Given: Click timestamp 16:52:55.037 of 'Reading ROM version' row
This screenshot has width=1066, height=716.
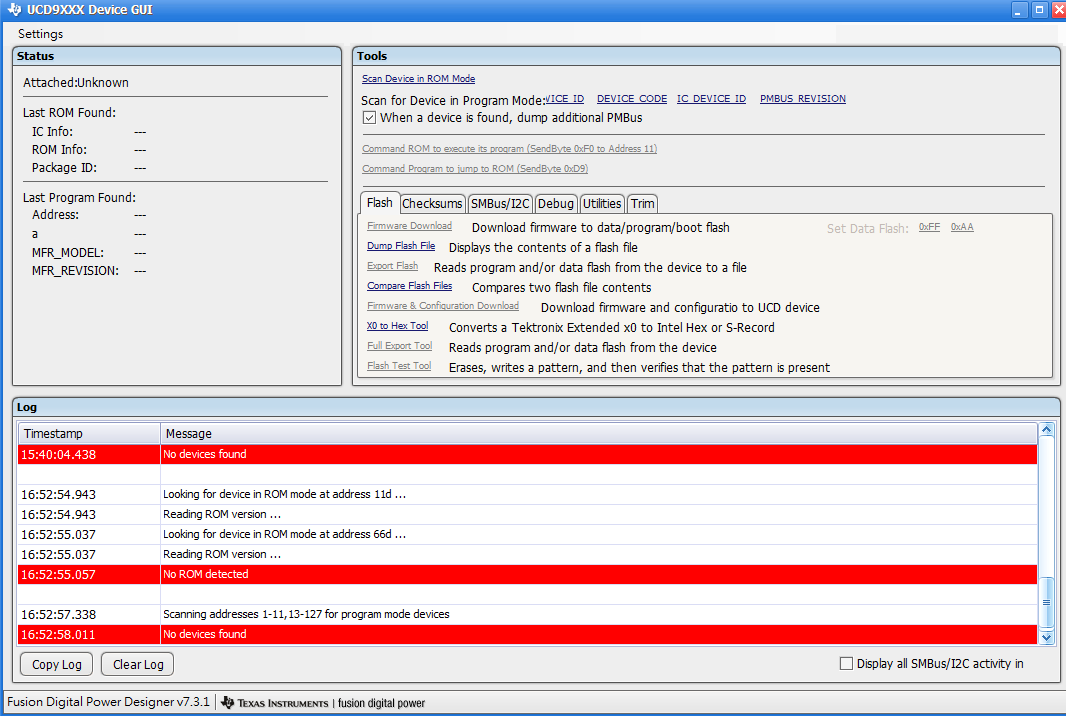Looking at the screenshot, I should pyautogui.click(x=58, y=555).
